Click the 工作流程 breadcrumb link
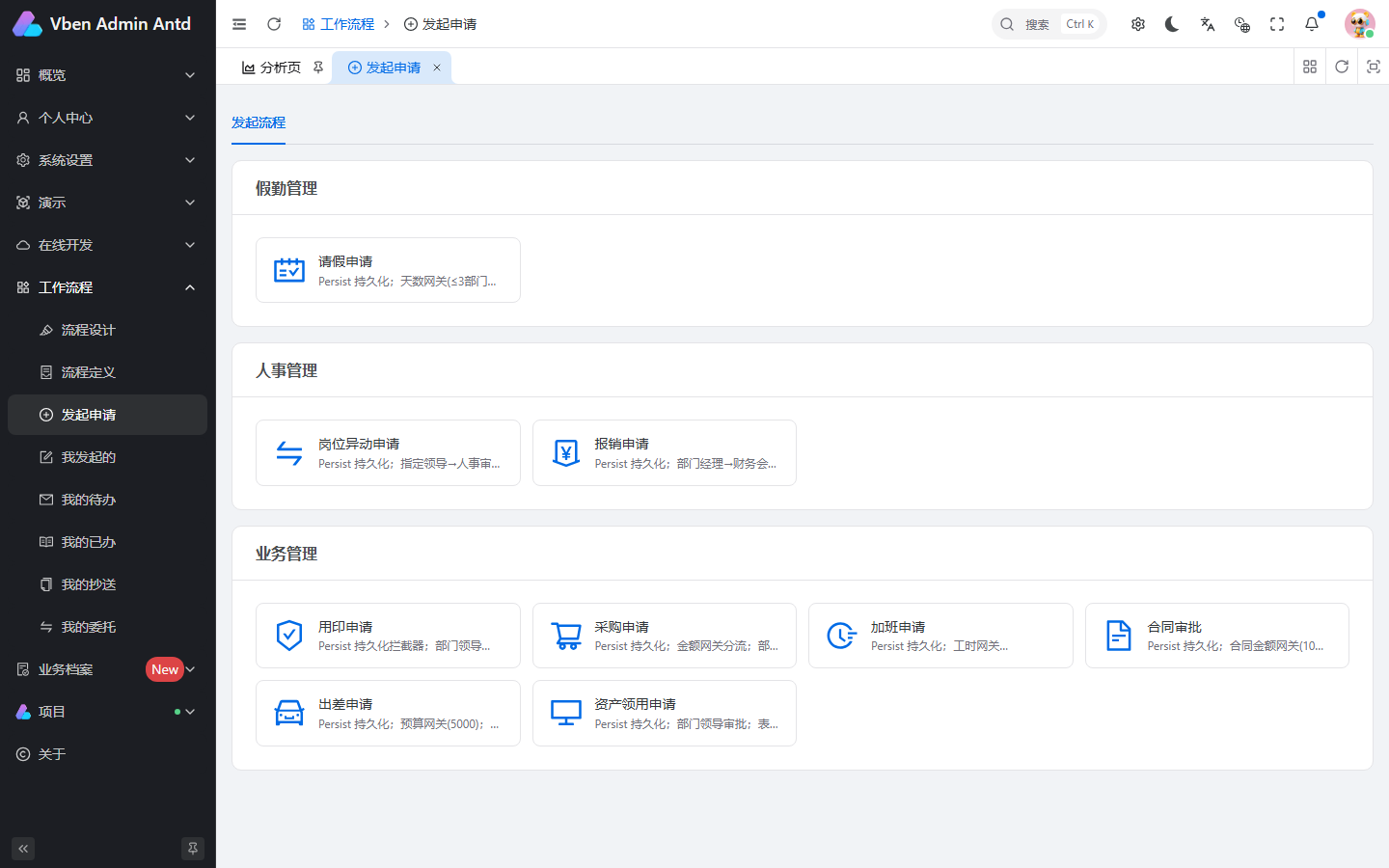 click(338, 24)
